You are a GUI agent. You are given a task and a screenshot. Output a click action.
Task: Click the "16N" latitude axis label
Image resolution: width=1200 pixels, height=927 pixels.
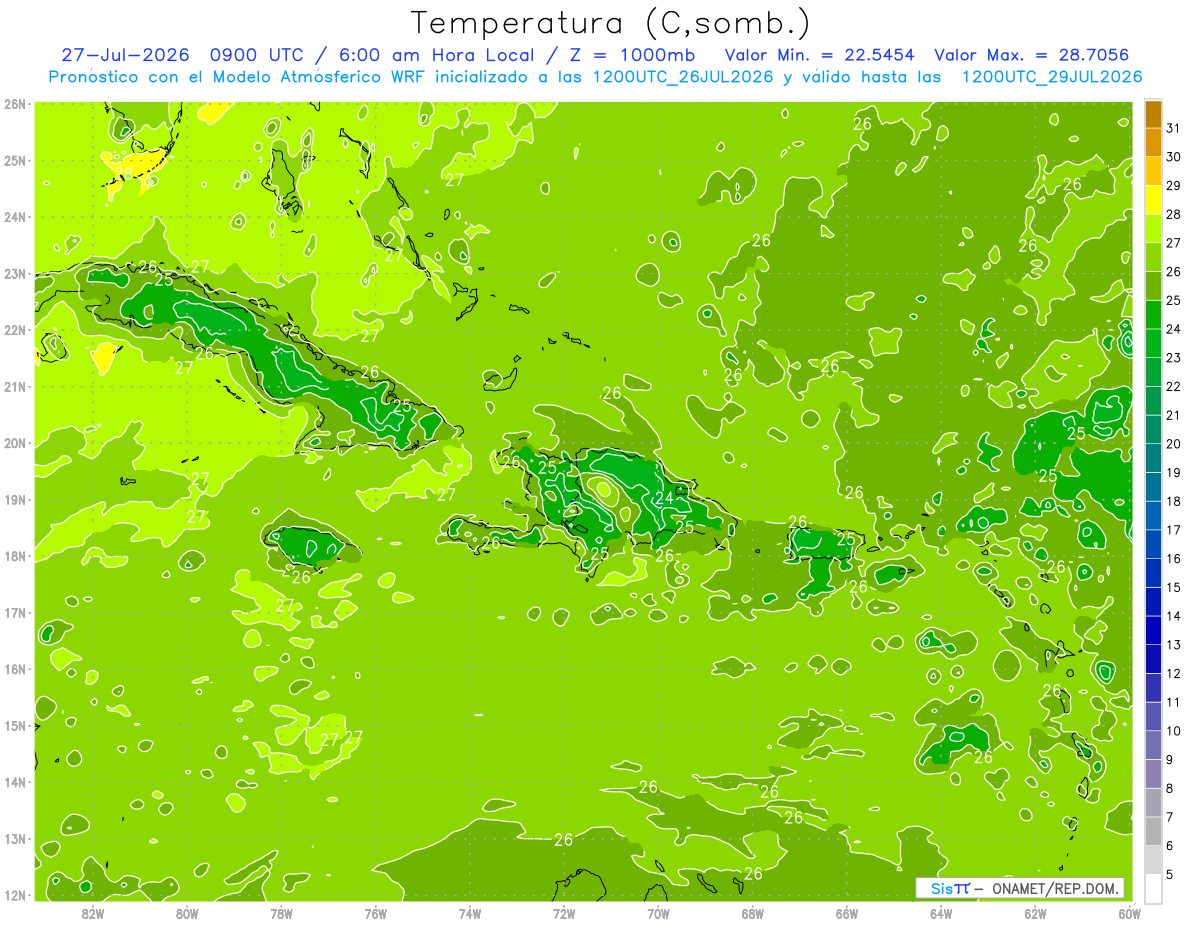[x=15, y=670]
